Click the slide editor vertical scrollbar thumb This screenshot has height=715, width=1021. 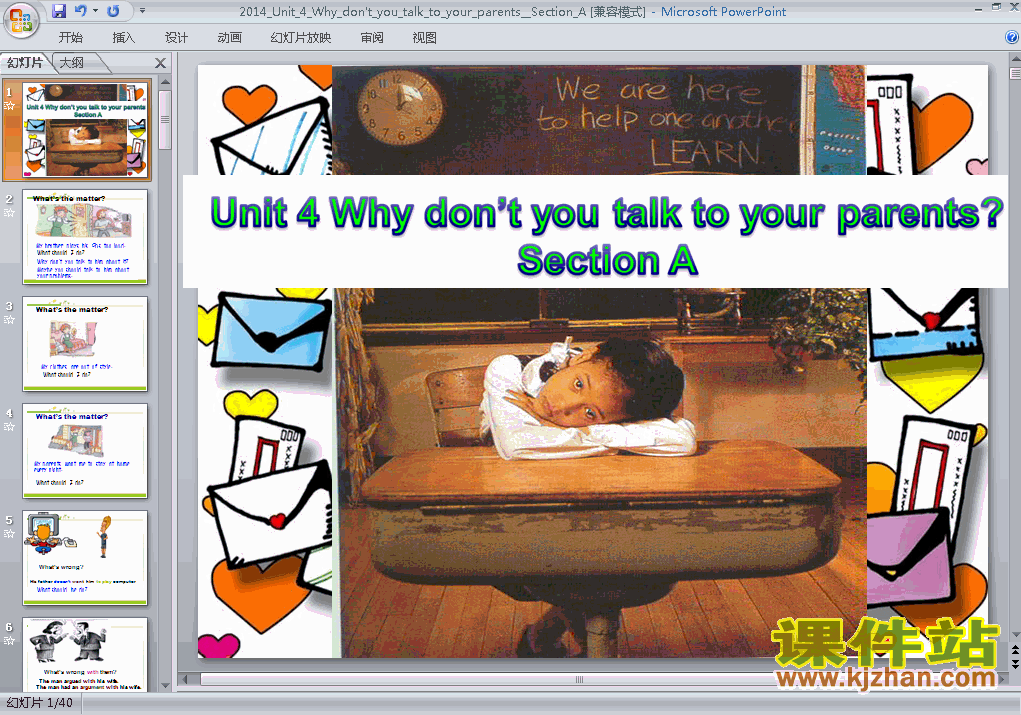1015,74
